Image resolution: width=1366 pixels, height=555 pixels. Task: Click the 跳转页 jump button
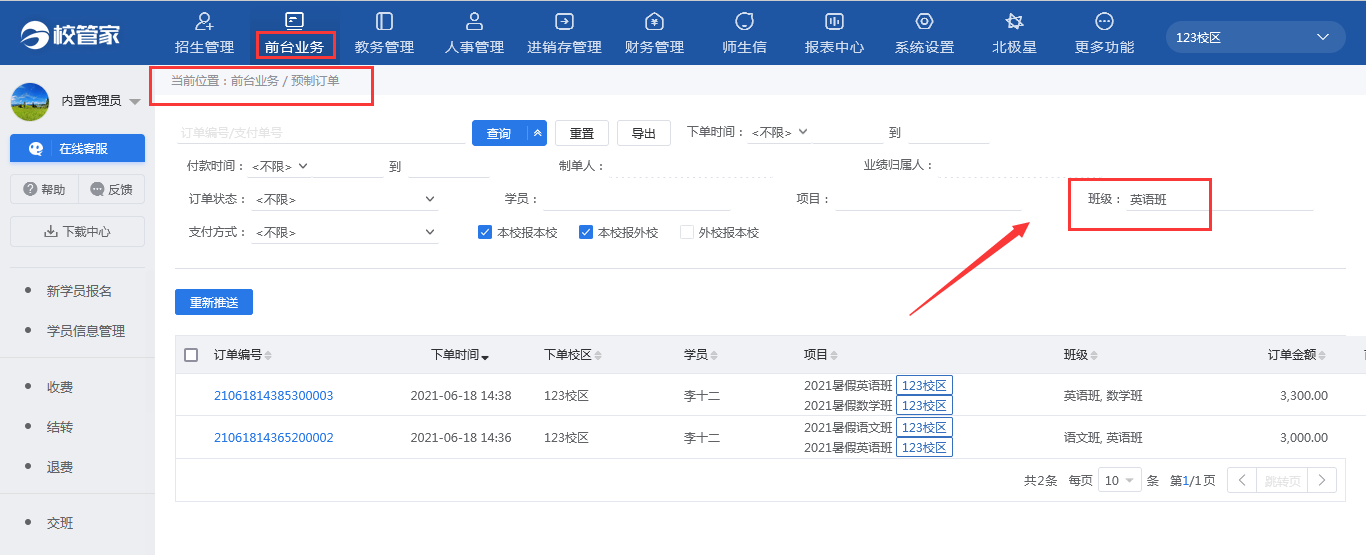pos(1282,480)
